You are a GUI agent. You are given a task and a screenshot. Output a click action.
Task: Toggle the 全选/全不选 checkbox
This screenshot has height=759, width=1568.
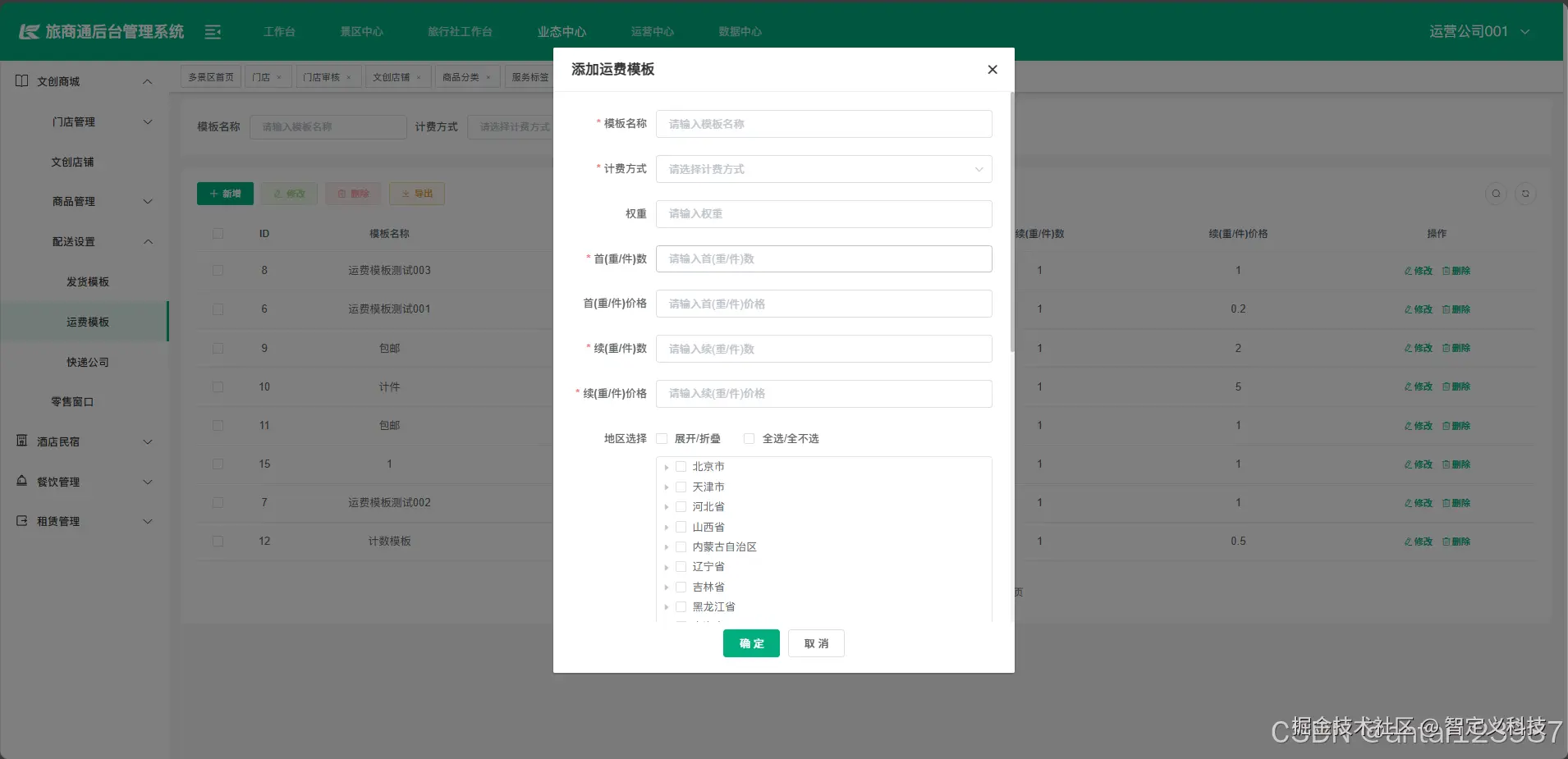pos(749,439)
